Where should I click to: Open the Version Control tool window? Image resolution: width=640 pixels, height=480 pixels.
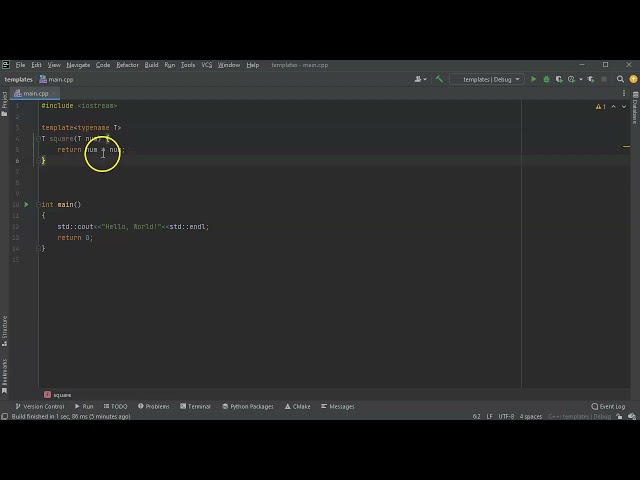pyautogui.click(x=40, y=407)
